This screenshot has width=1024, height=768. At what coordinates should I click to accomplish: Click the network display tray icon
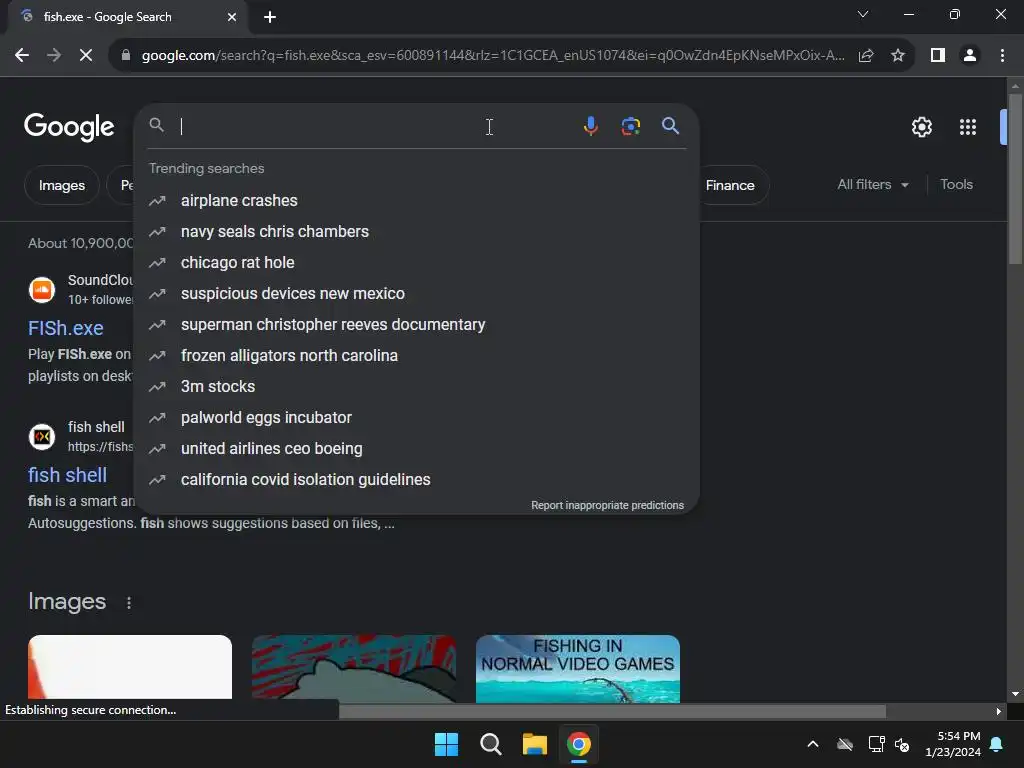(x=876, y=744)
